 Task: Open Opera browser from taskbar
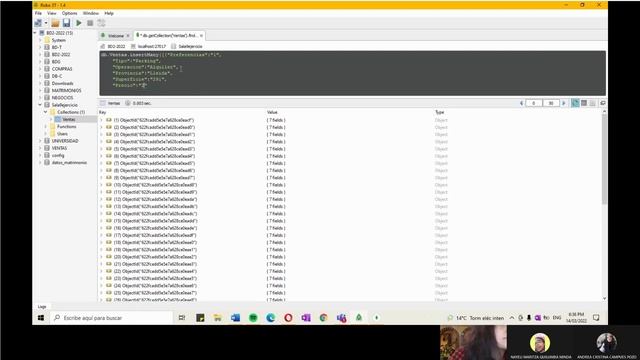[x=288, y=318]
